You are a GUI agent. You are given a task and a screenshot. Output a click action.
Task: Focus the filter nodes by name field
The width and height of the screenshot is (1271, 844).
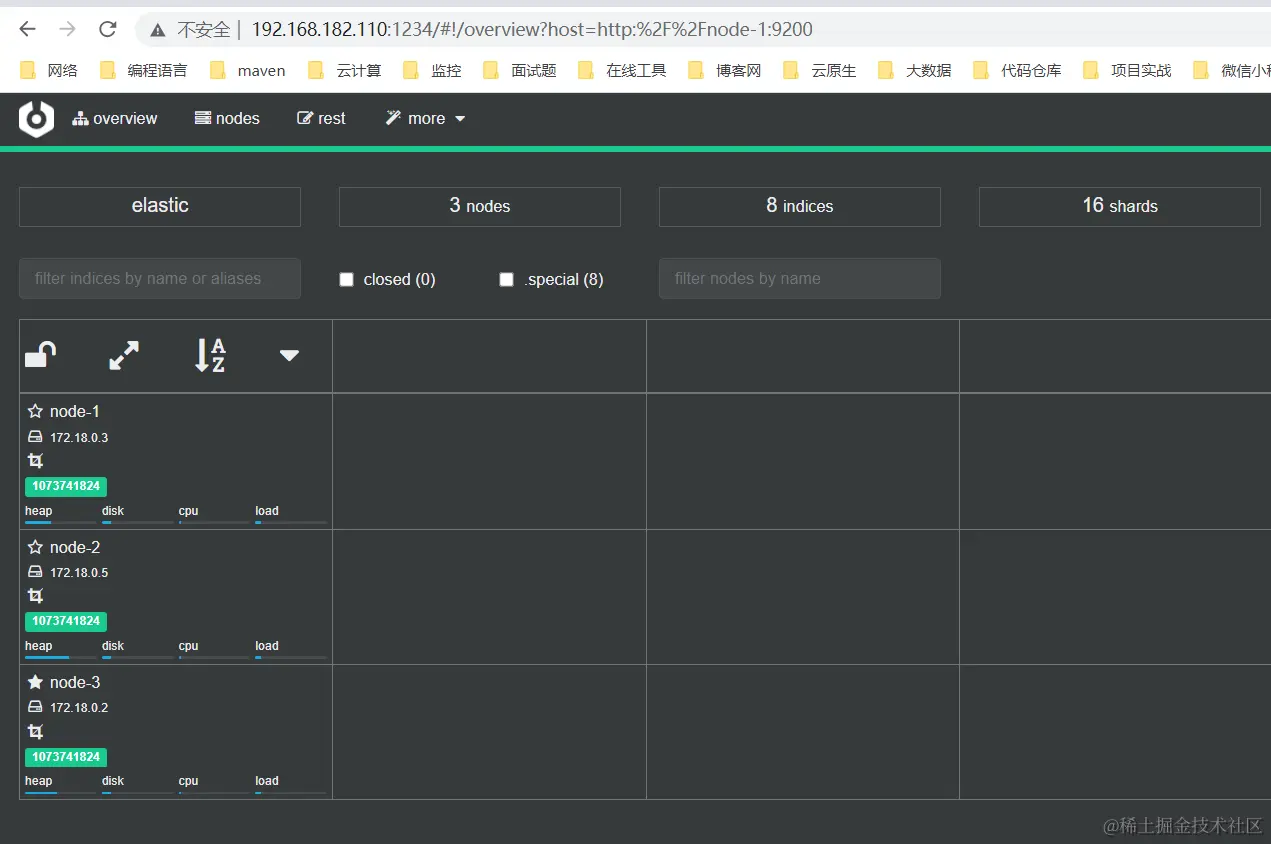(x=800, y=279)
